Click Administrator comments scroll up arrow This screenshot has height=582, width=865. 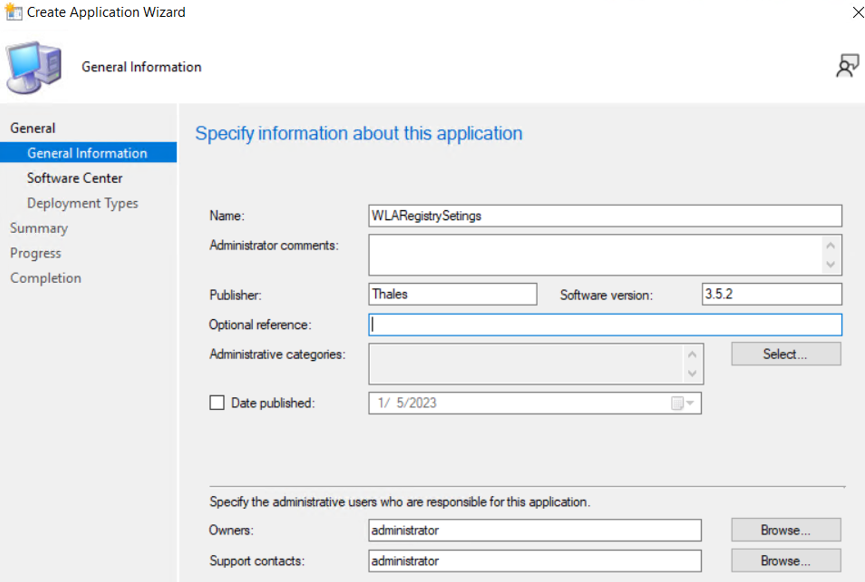[831, 245]
